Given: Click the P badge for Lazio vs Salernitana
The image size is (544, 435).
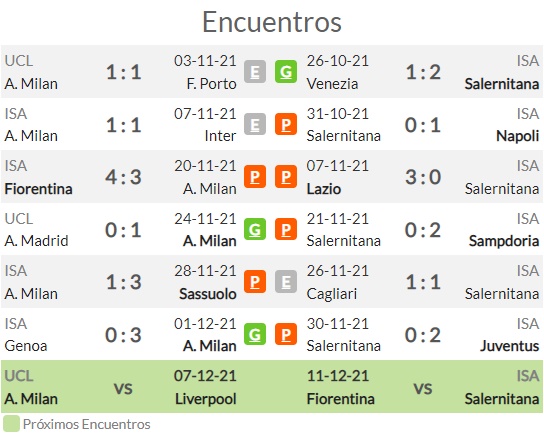Looking at the screenshot, I should (x=286, y=177).
